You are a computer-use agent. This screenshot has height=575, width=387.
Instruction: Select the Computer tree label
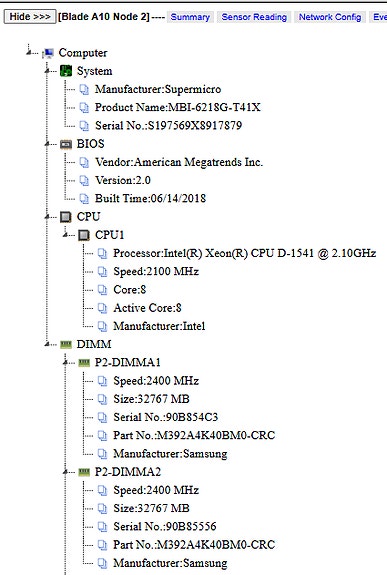coord(83,53)
